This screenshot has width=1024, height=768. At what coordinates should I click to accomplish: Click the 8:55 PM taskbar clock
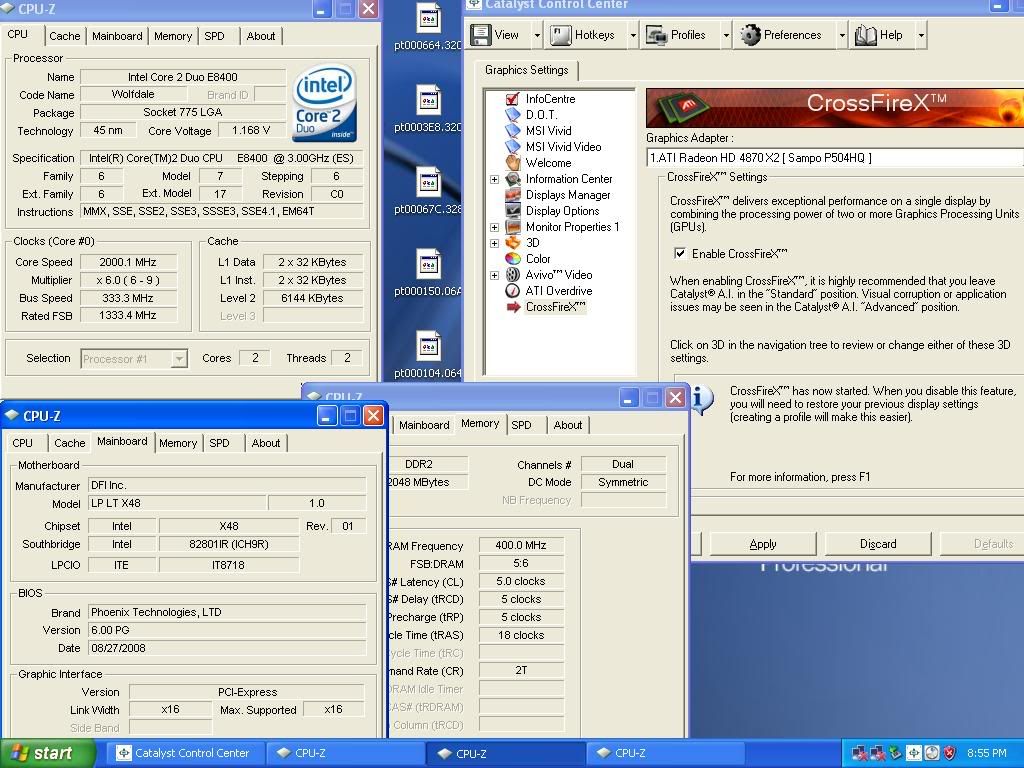tap(987, 753)
